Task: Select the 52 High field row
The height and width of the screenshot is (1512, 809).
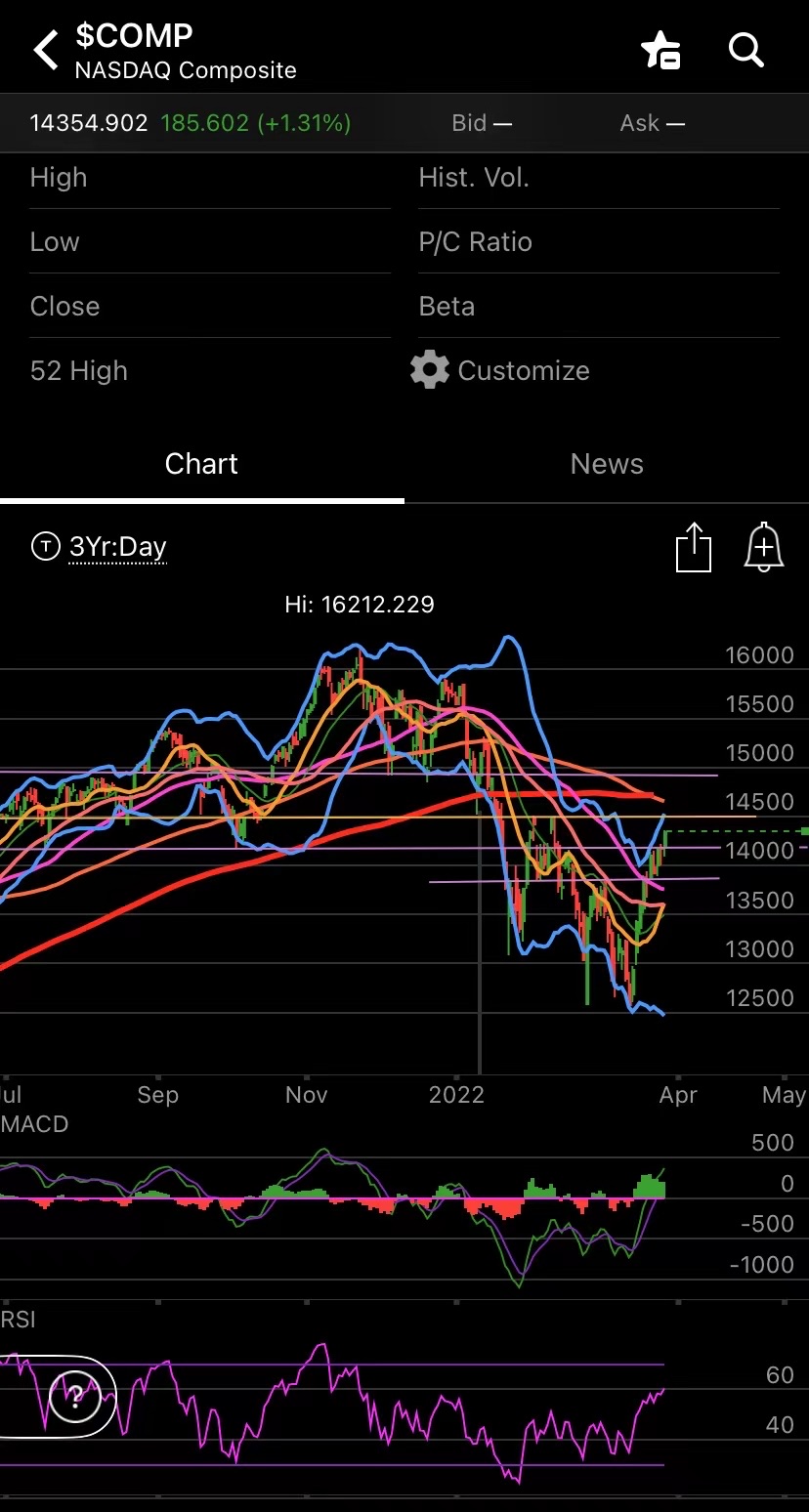Action: (210, 371)
